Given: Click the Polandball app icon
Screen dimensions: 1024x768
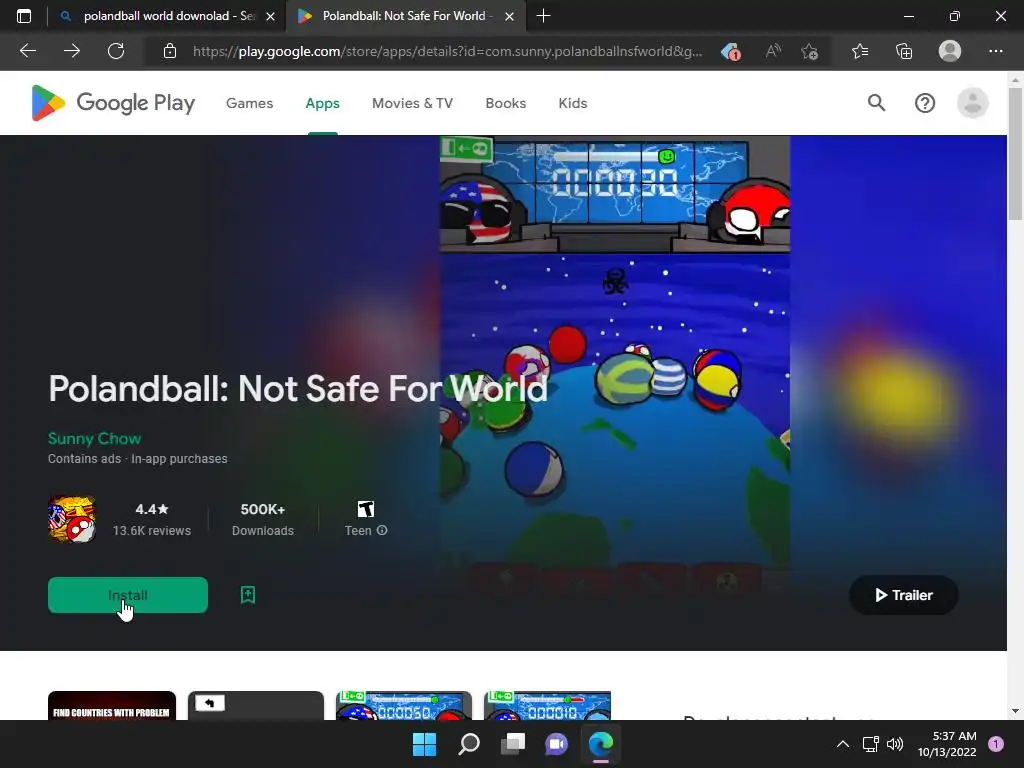Looking at the screenshot, I should [72, 519].
